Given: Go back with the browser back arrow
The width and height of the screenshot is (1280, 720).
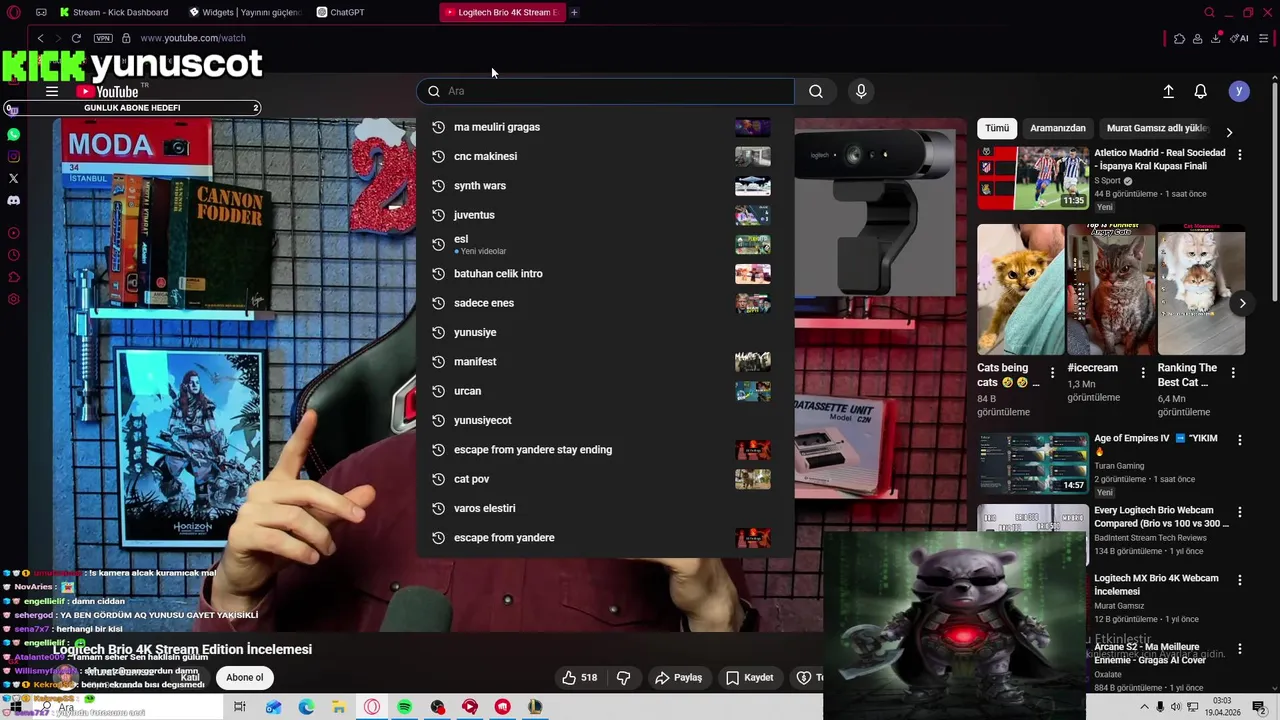Looking at the screenshot, I should (40, 38).
